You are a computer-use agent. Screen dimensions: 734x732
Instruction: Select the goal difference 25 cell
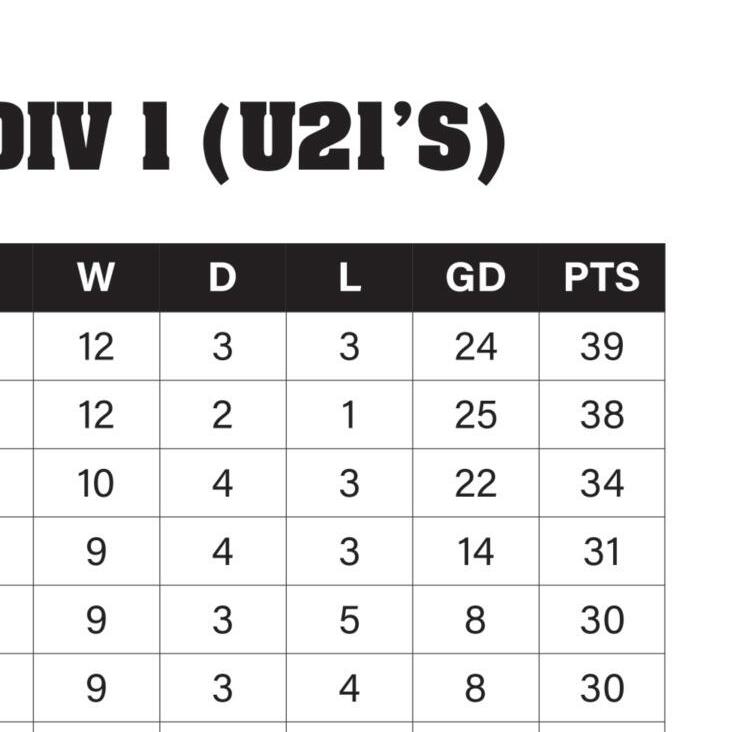pyautogui.click(x=476, y=415)
